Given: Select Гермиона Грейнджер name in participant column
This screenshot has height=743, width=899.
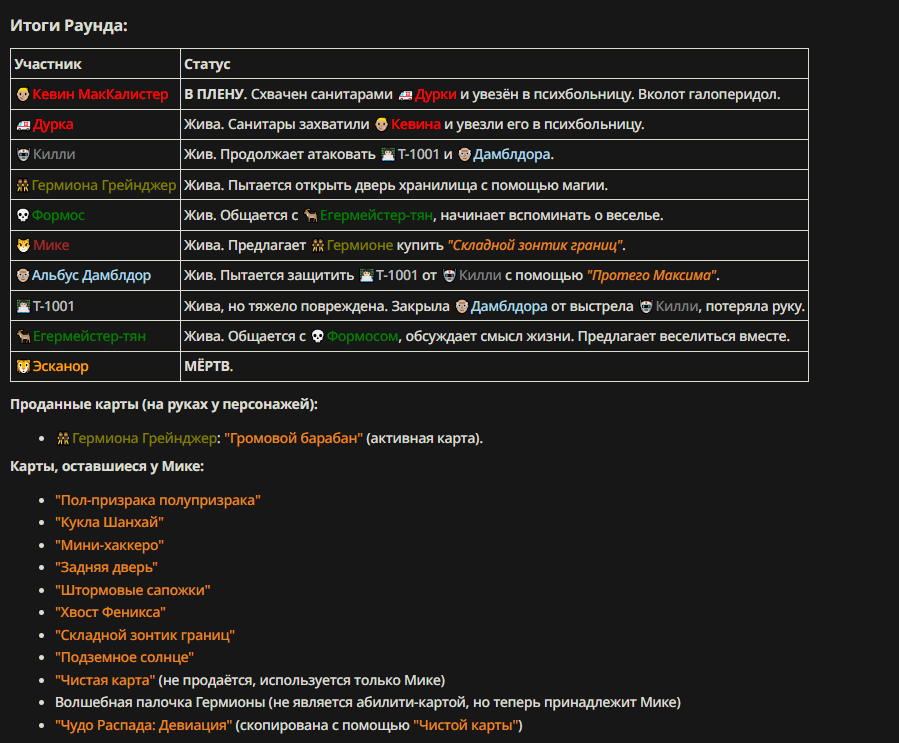Looking at the screenshot, I should point(104,185).
